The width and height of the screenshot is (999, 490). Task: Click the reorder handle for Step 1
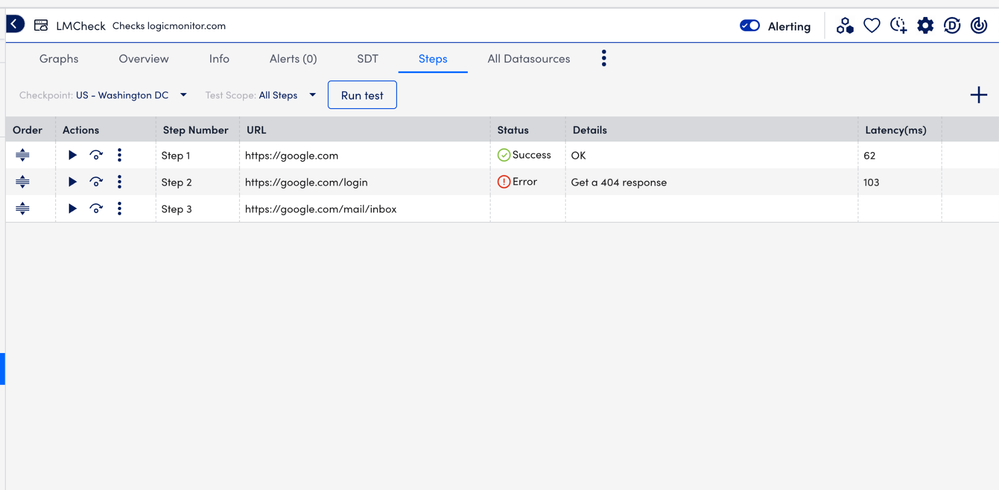point(23,155)
